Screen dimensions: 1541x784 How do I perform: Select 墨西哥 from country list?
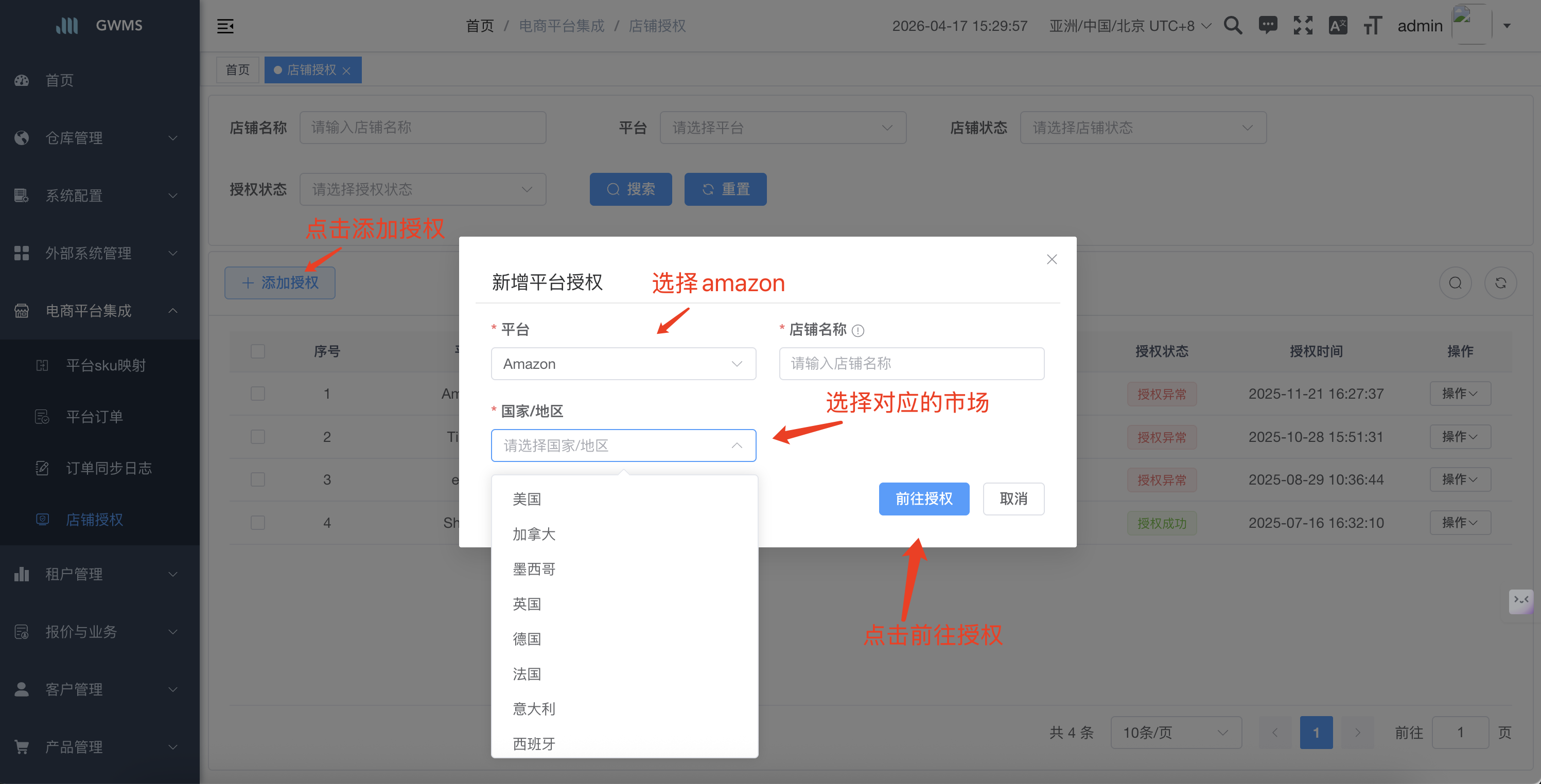tap(624, 569)
